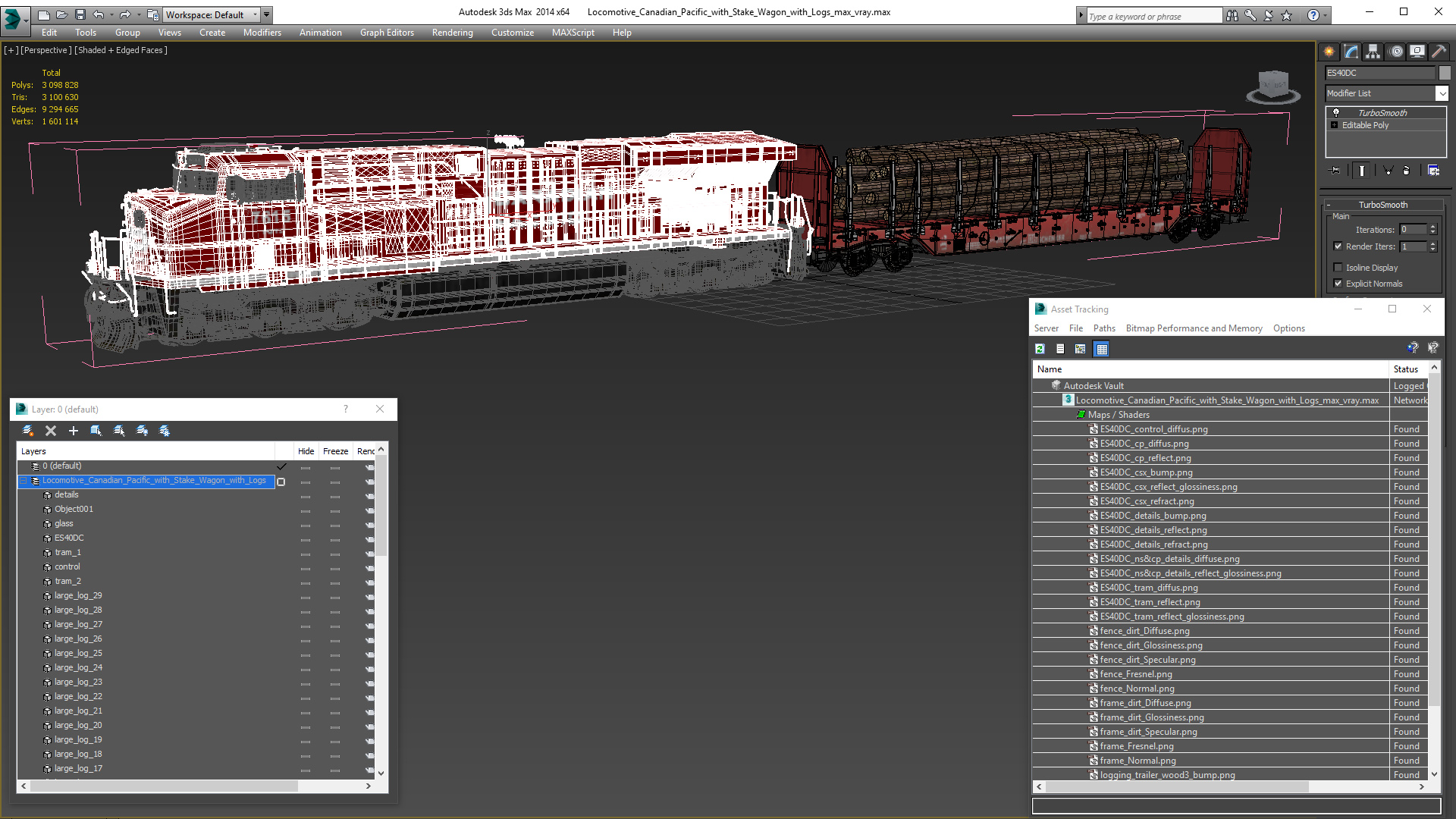Open the Rendering menu
The width and height of the screenshot is (1456, 819).
click(453, 33)
